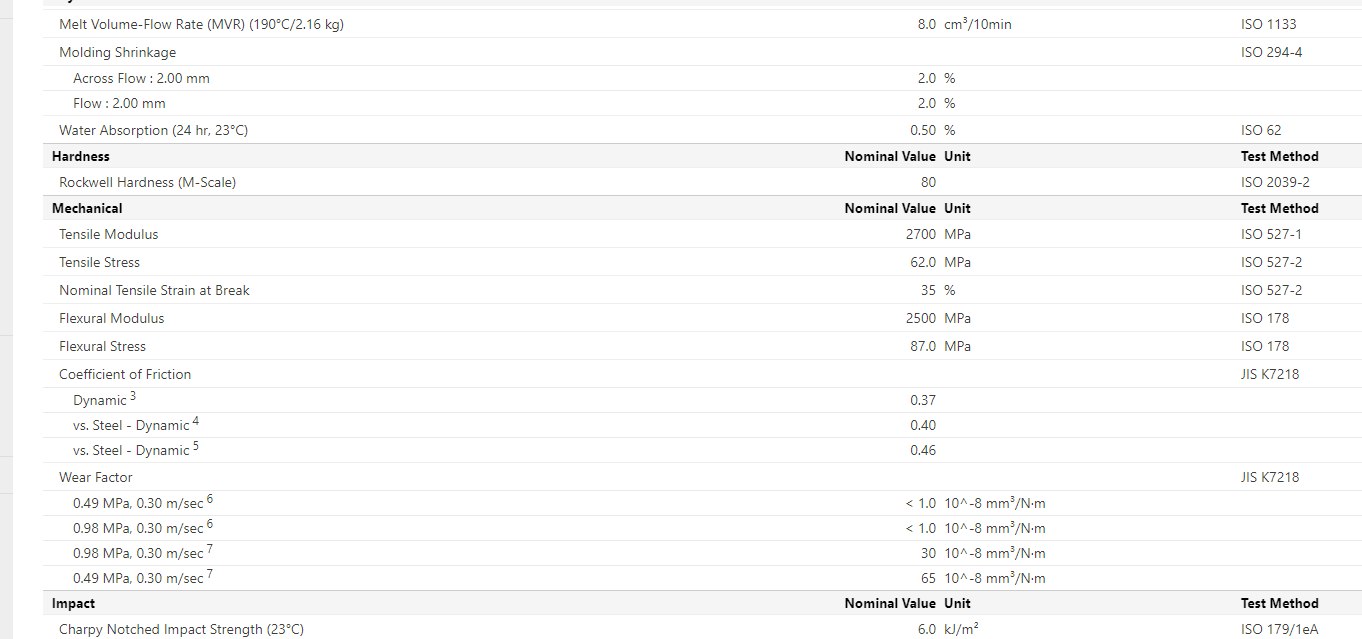Click the ISO 179/1eA test method
Image resolution: width=1362 pixels, height=639 pixels.
click(x=1279, y=629)
